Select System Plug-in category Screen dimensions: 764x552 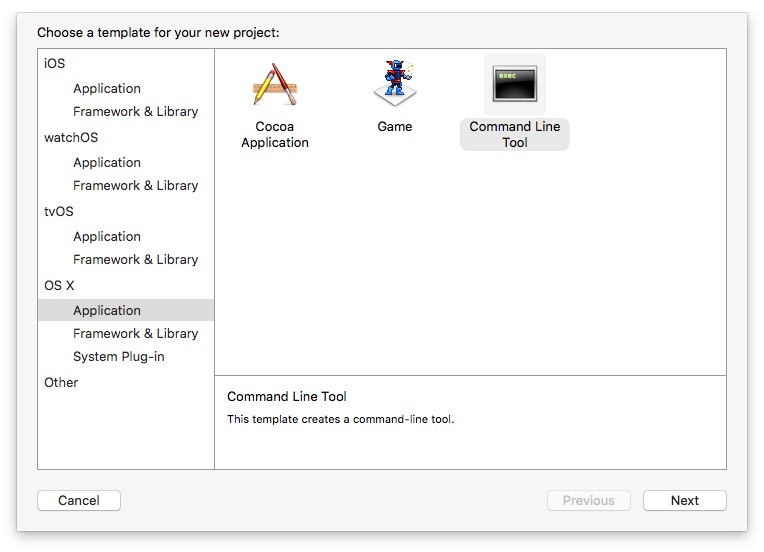(x=118, y=357)
